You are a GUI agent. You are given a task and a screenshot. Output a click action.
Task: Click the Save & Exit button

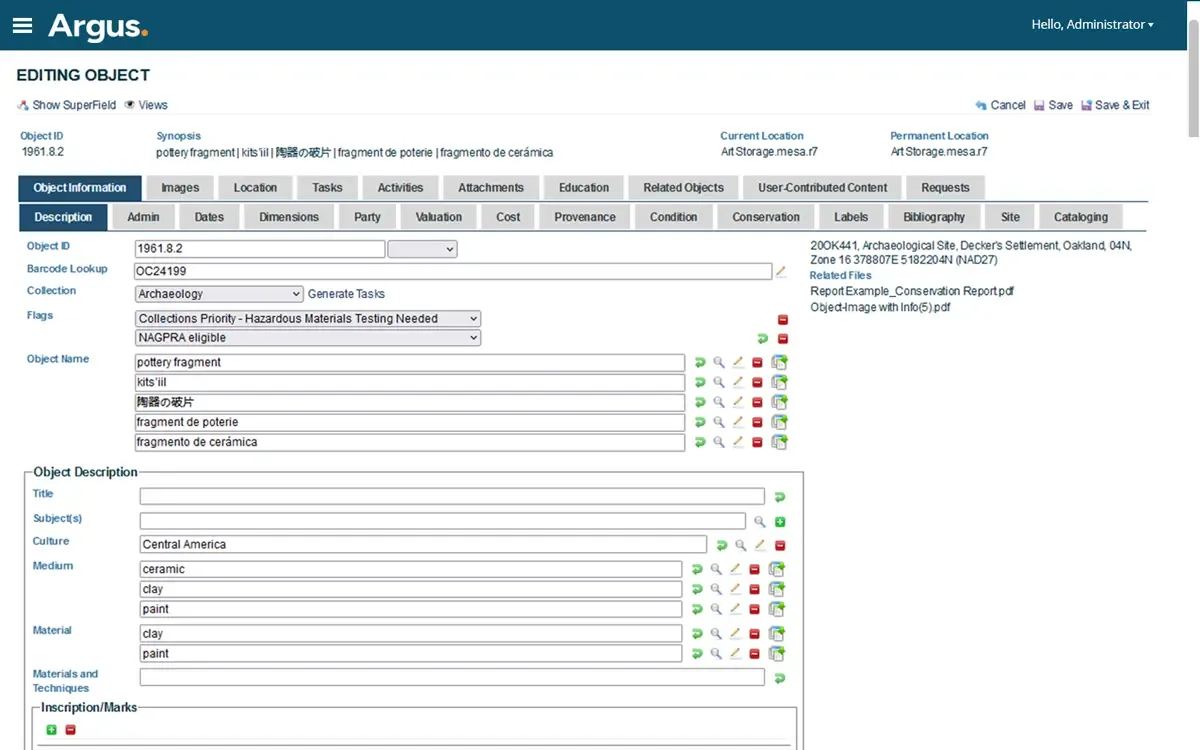(1115, 105)
